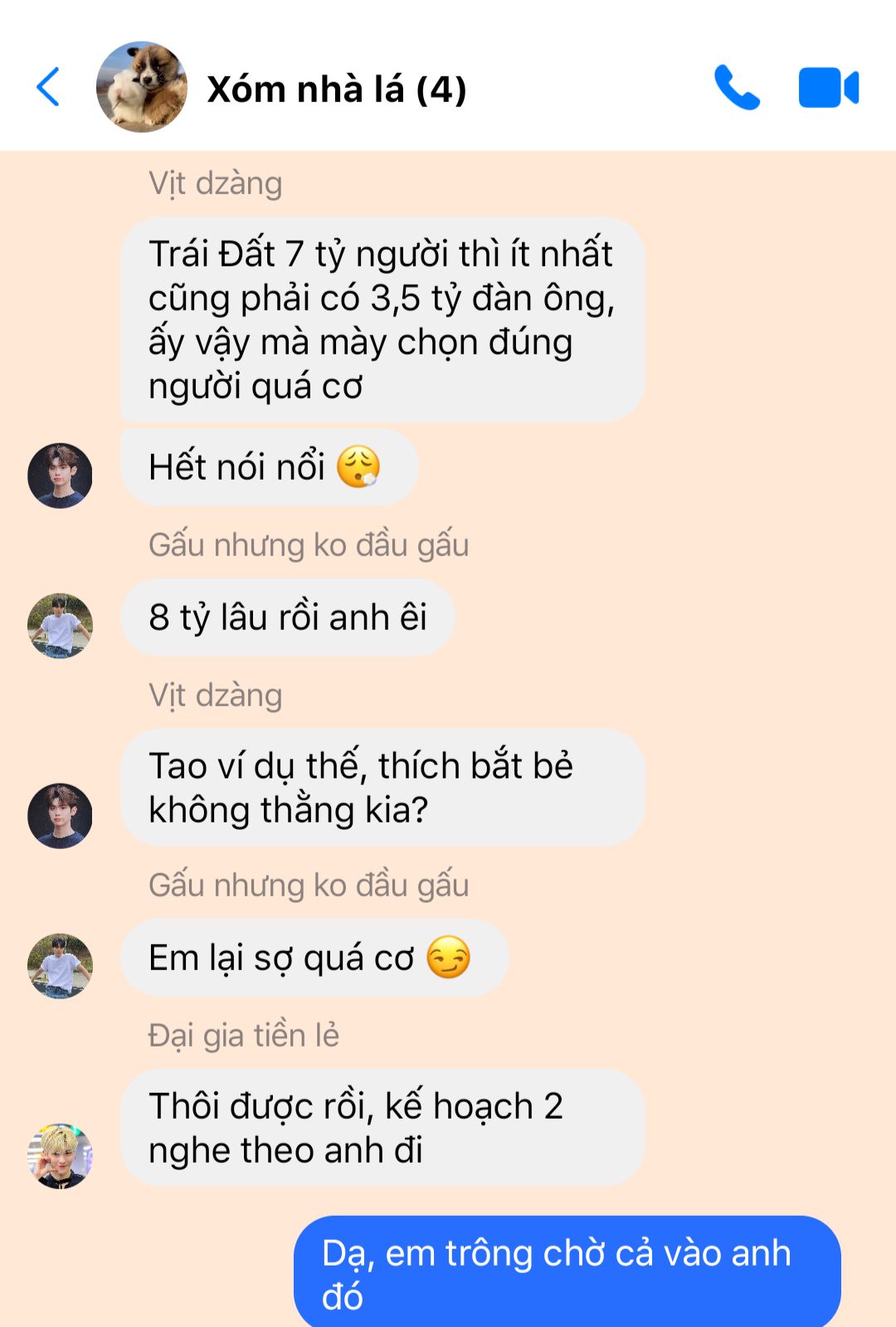Image resolution: width=896 pixels, height=1327 pixels.
Task: Tap avatar beside "8 tỷ lâu rồi" message
Action: 60,626
